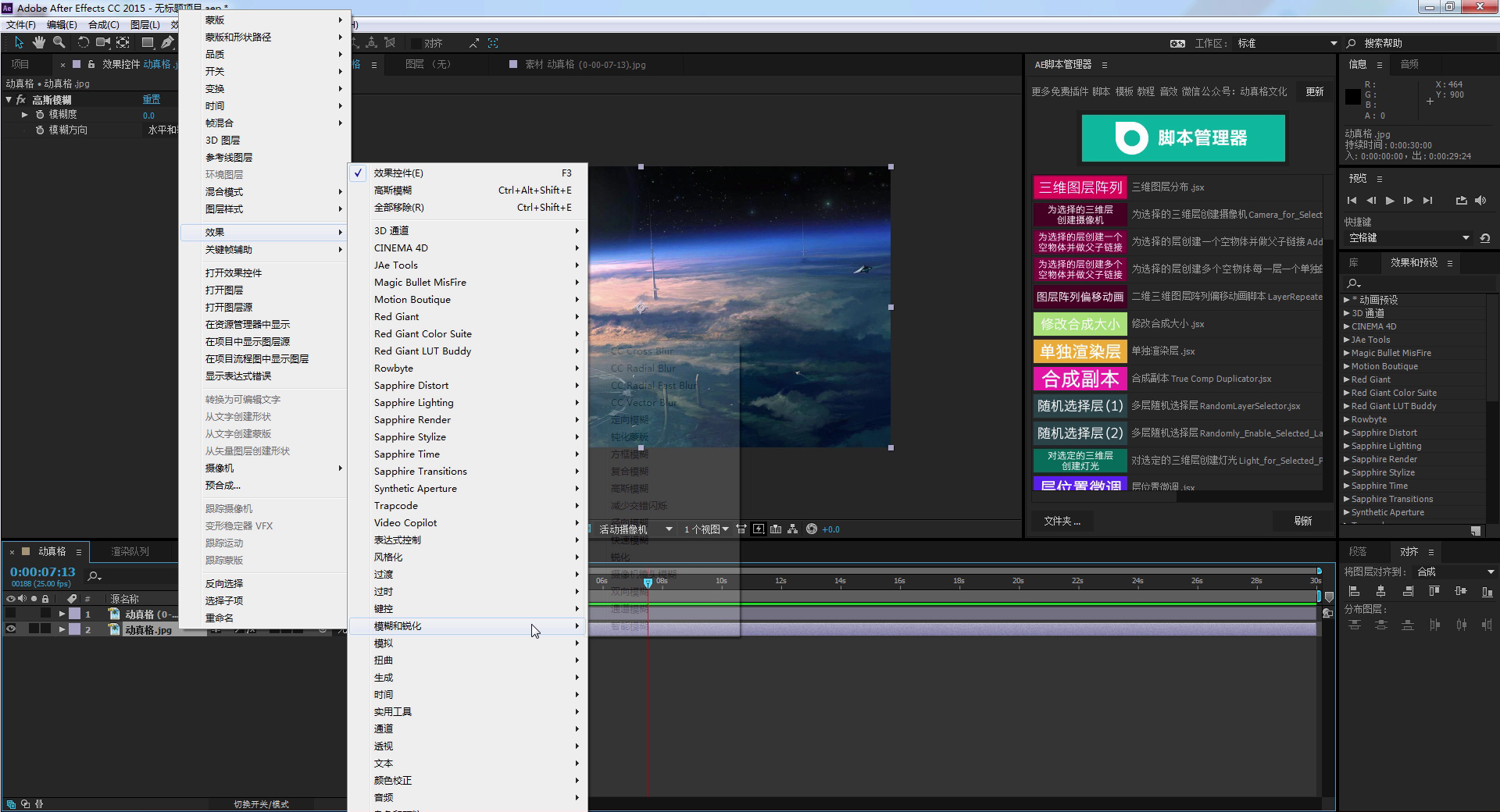This screenshot has width=1500, height=812.
Task: Select the Rotation tool
Action: pos(83,43)
